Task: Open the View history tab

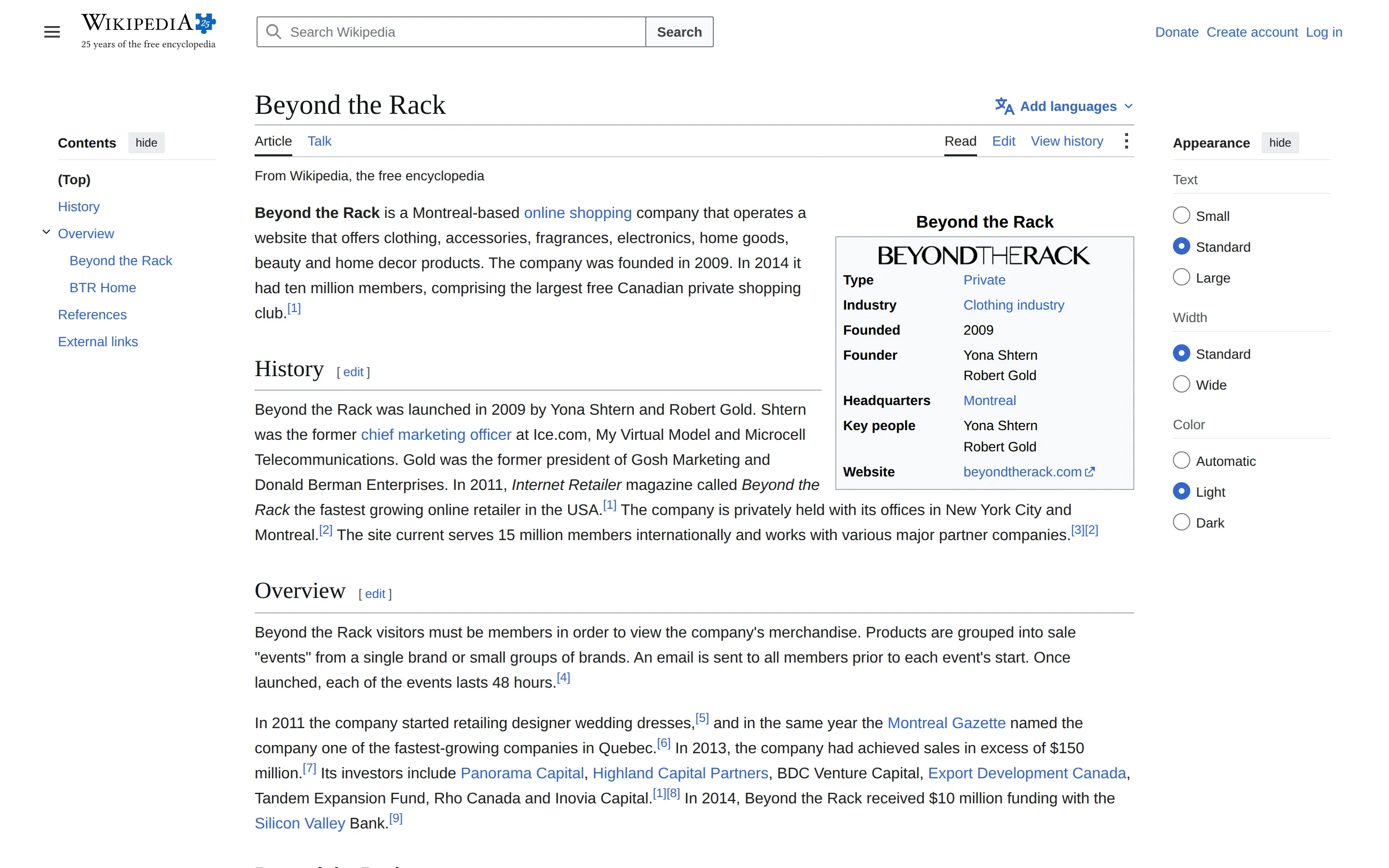Action: [1067, 141]
